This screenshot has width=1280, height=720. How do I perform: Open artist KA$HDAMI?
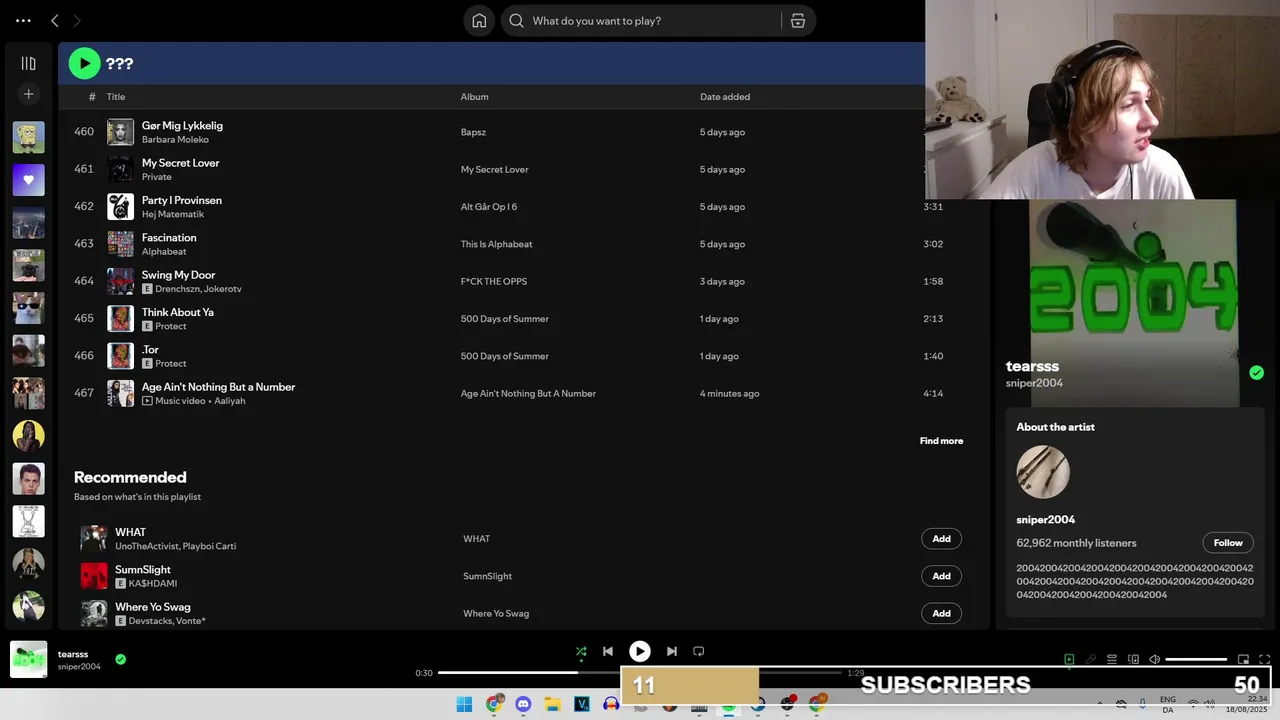coord(152,583)
